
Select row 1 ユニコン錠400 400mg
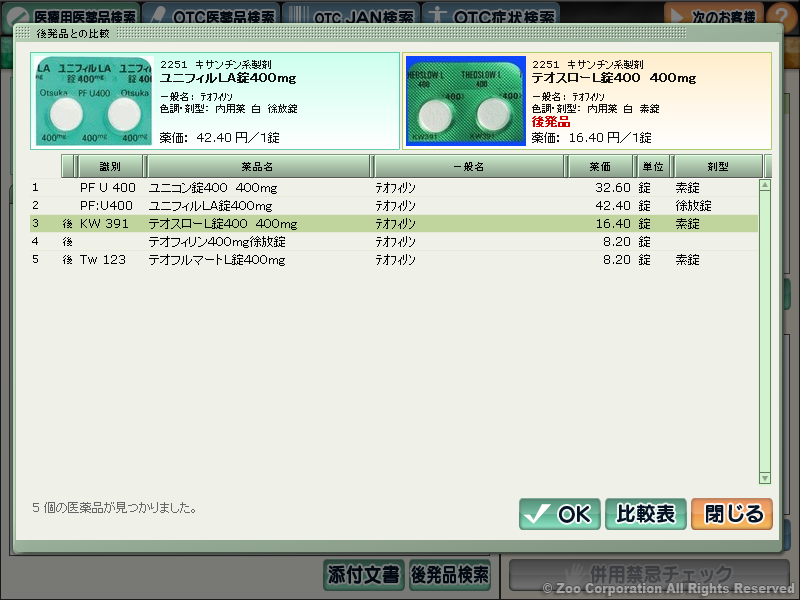[x=394, y=188]
